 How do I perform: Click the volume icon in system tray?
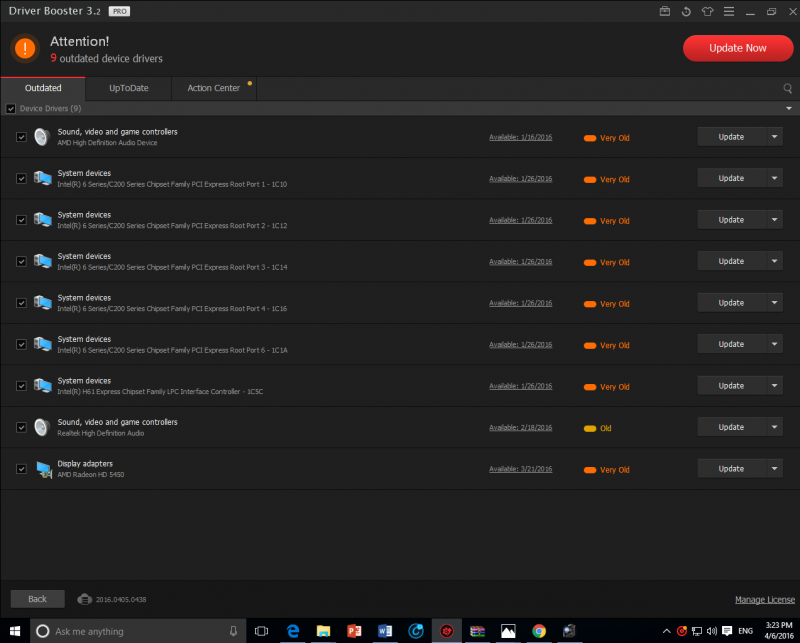tap(712, 631)
